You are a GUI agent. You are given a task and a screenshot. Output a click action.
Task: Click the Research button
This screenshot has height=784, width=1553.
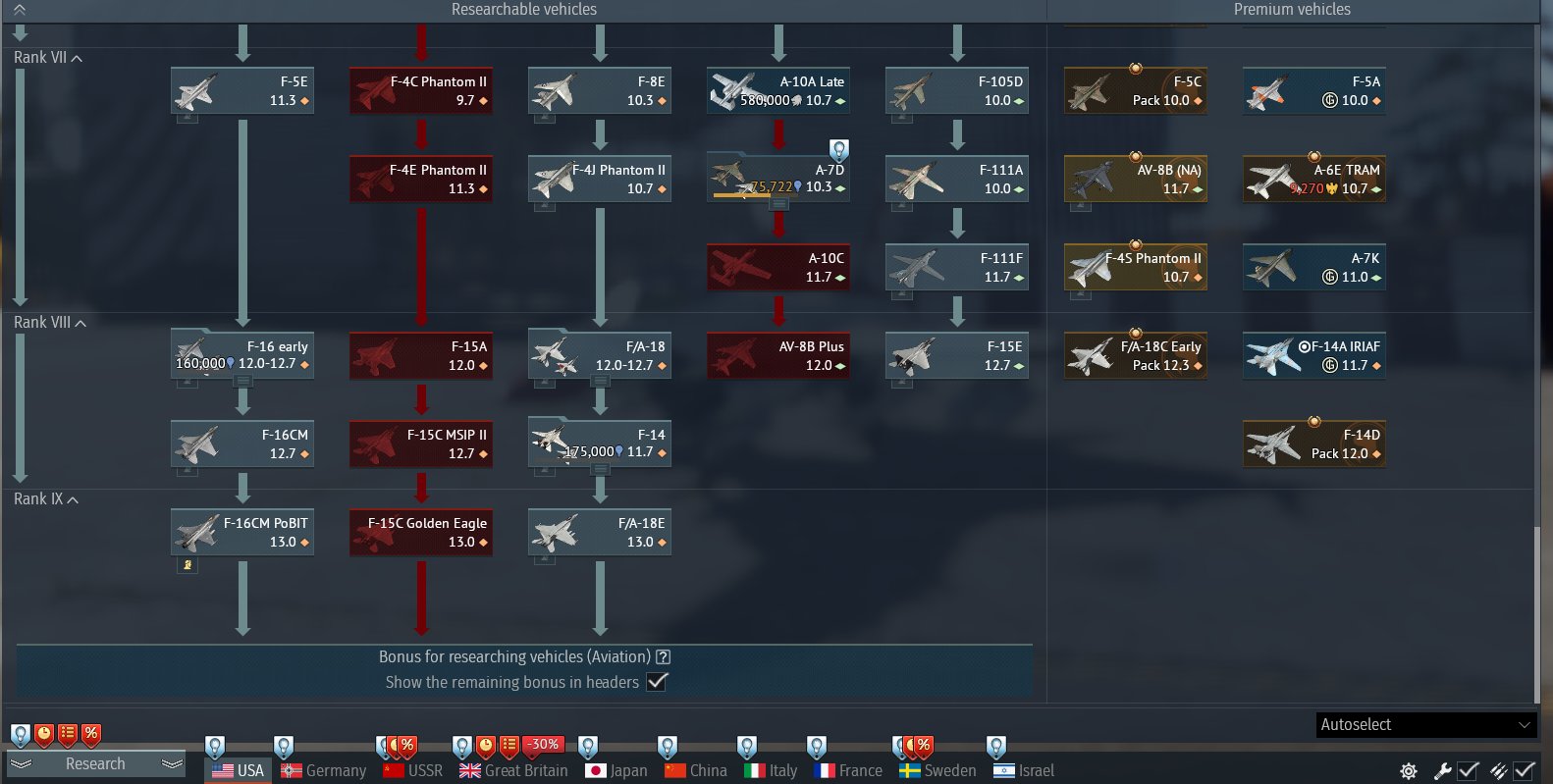pyautogui.click(x=95, y=764)
